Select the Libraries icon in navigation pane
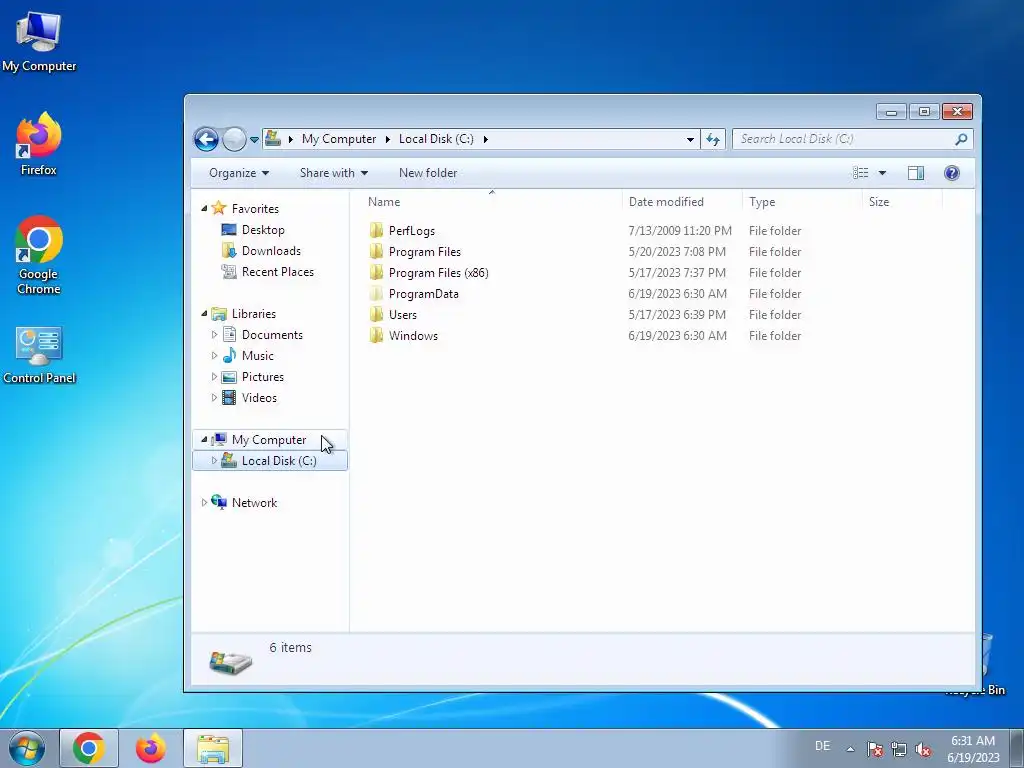Screen dimensions: 1024x768 [219, 313]
